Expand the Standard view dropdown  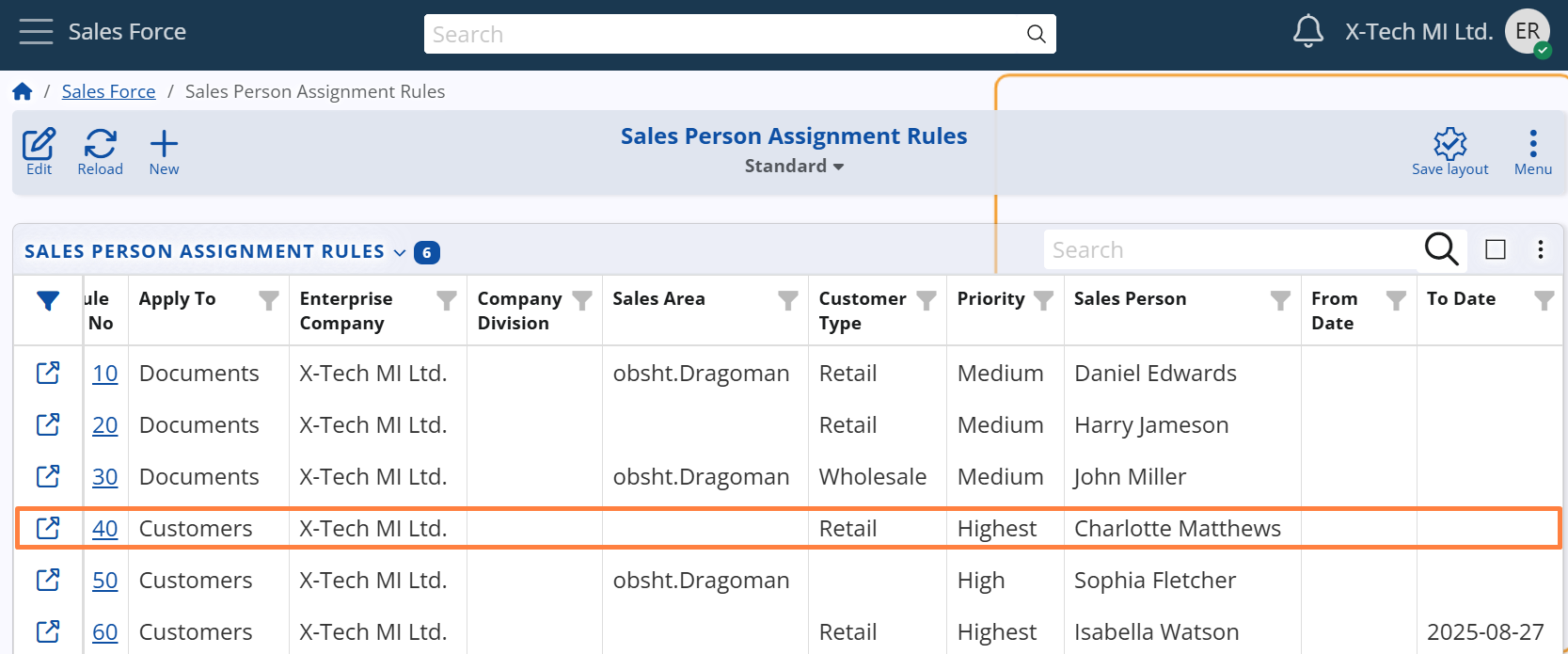[x=794, y=167]
